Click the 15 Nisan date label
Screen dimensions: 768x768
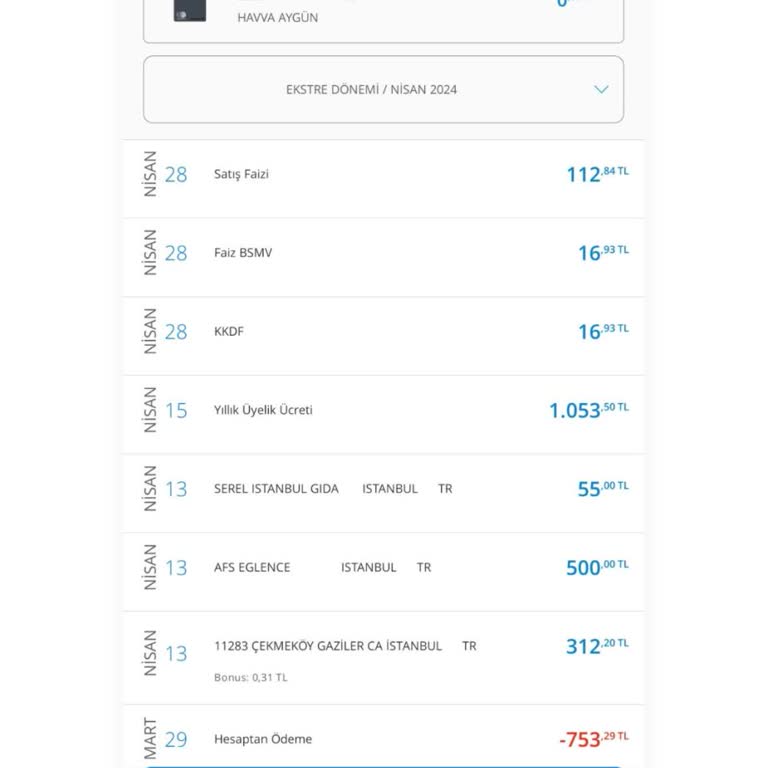(166, 410)
